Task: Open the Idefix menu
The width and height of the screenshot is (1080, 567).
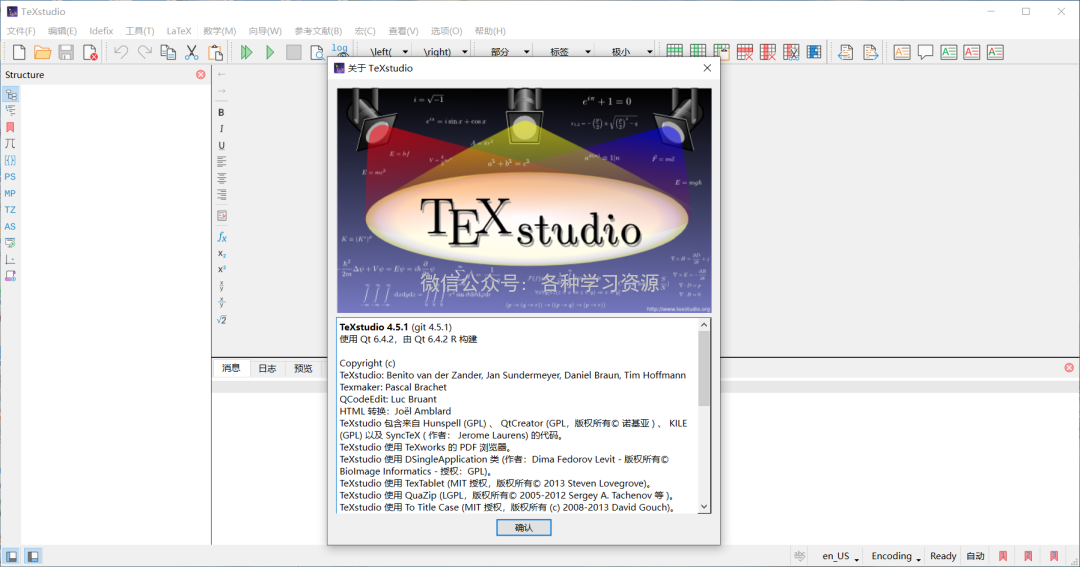Action: click(101, 31)
